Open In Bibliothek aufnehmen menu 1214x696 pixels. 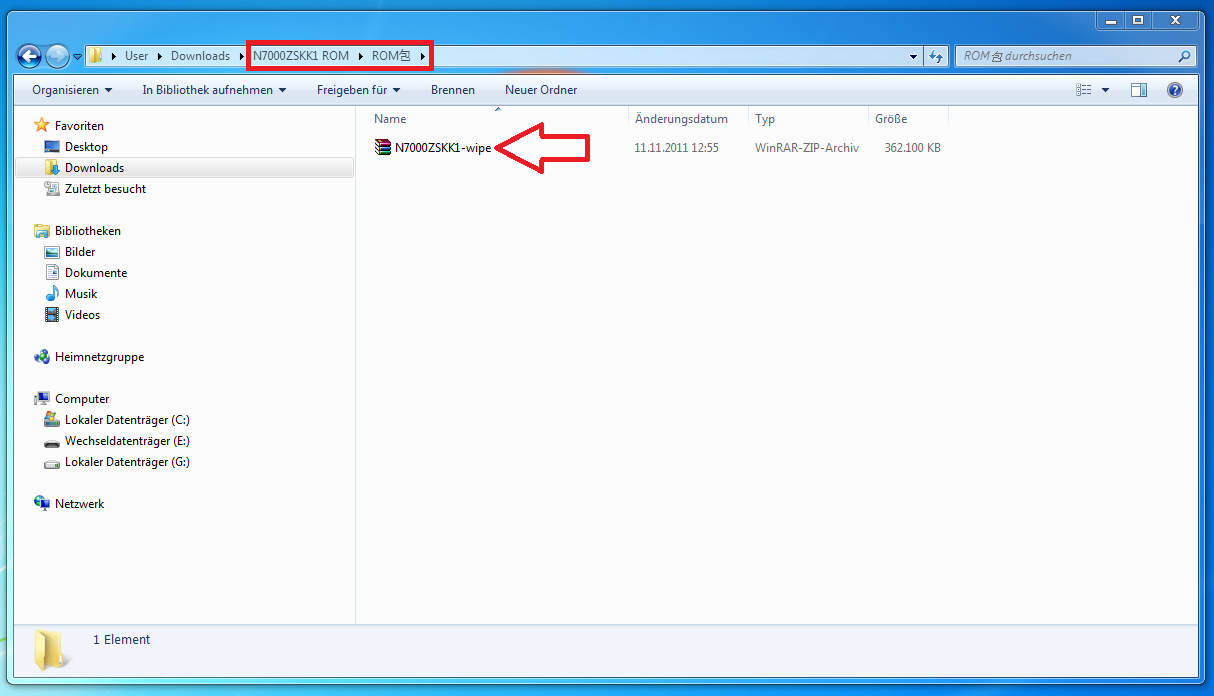[214, 90]
